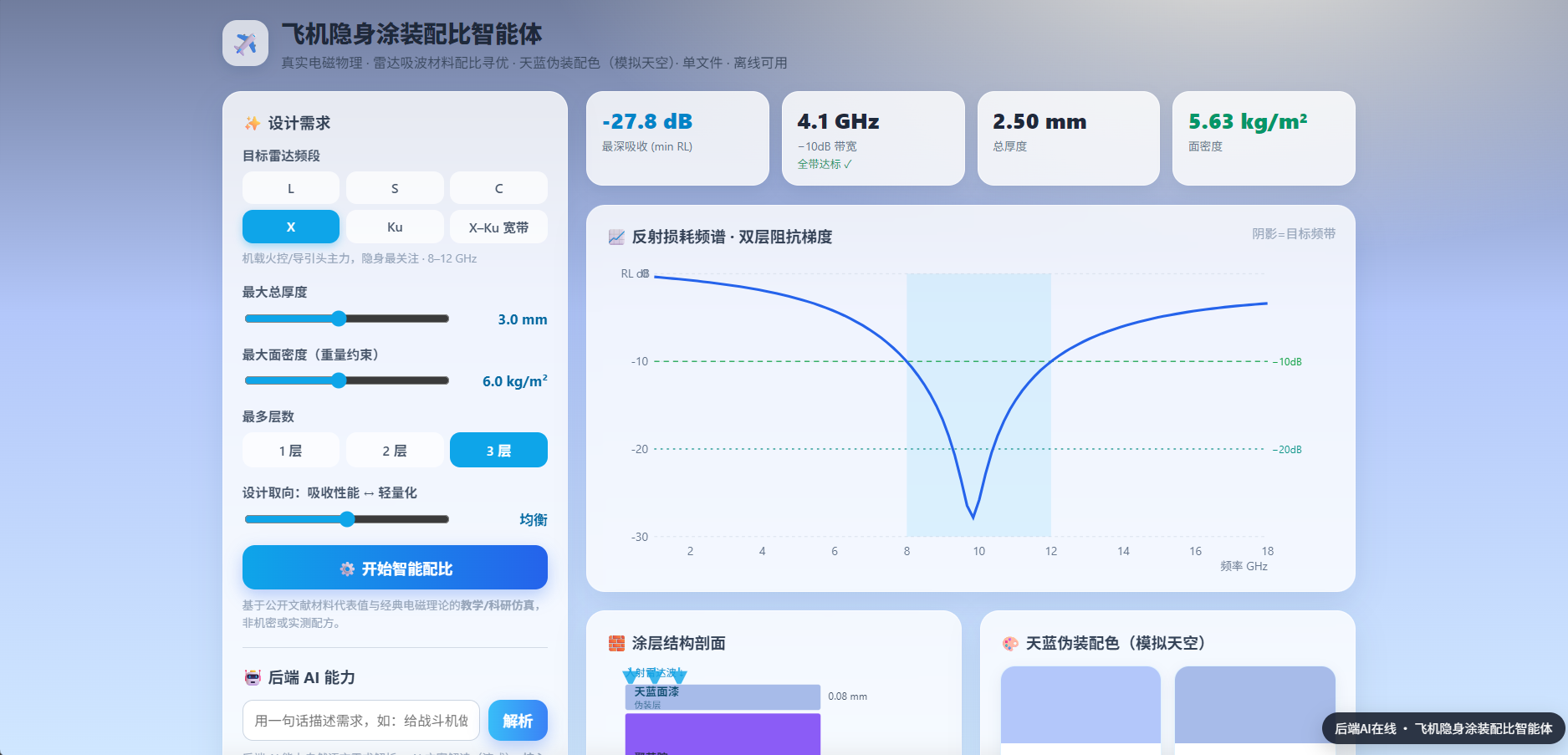The image size is (1568, 755).
Task: Click the sparkle icon beside 设计需求
Action: coord(252,123)
